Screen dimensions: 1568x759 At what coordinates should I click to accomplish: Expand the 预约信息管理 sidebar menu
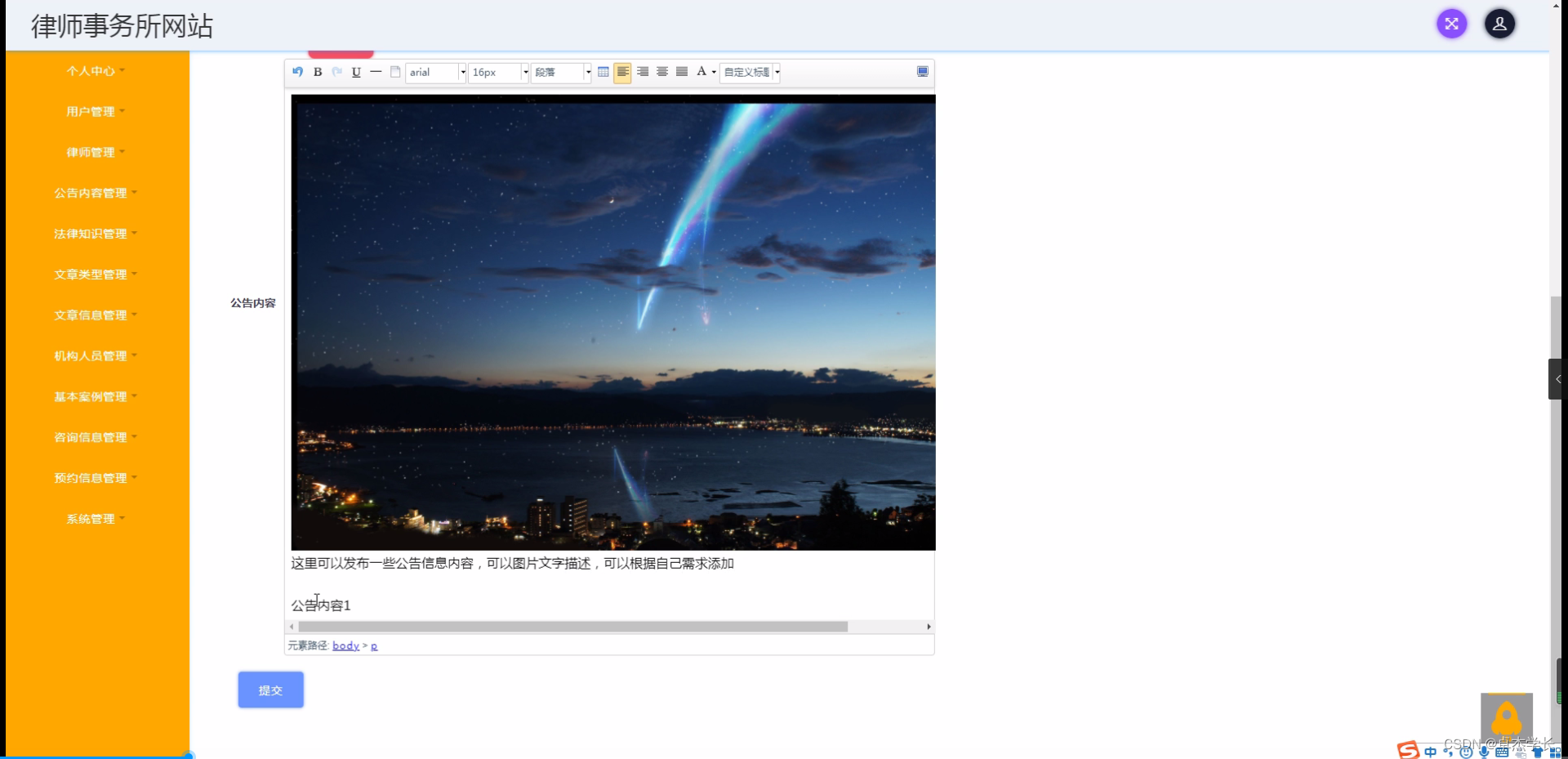coord(96,479)
